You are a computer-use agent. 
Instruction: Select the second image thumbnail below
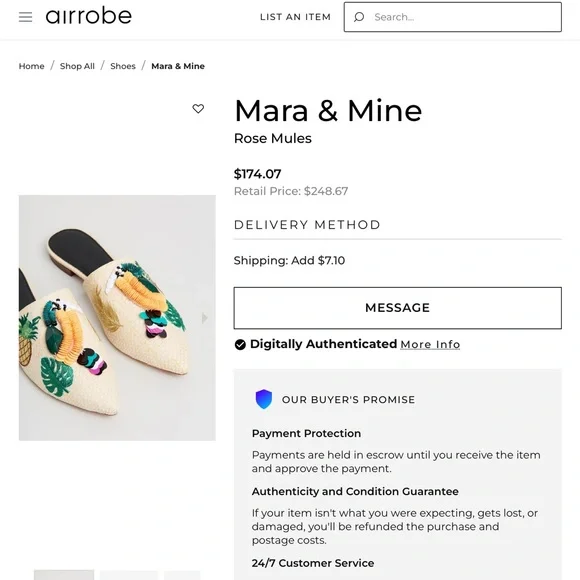(x=129, y=575)
